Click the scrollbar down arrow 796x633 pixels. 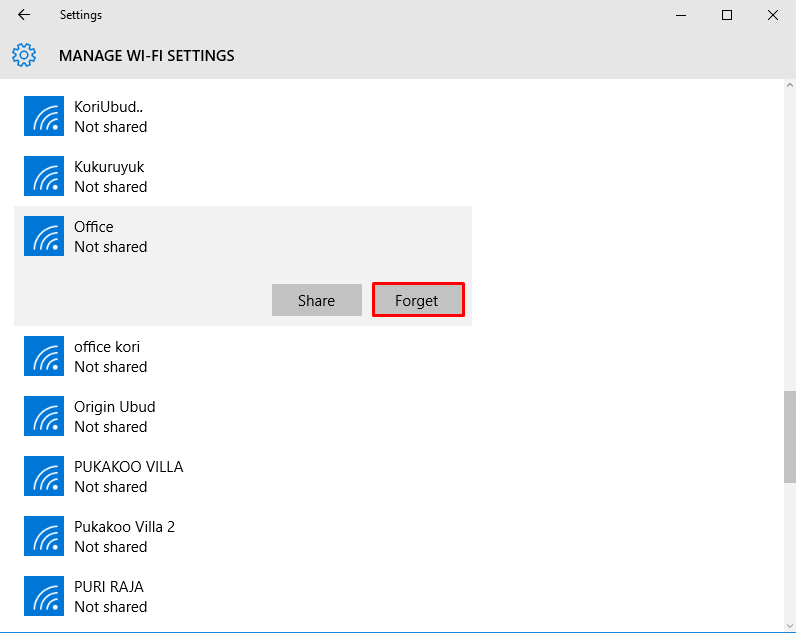[x=789, y=626]
